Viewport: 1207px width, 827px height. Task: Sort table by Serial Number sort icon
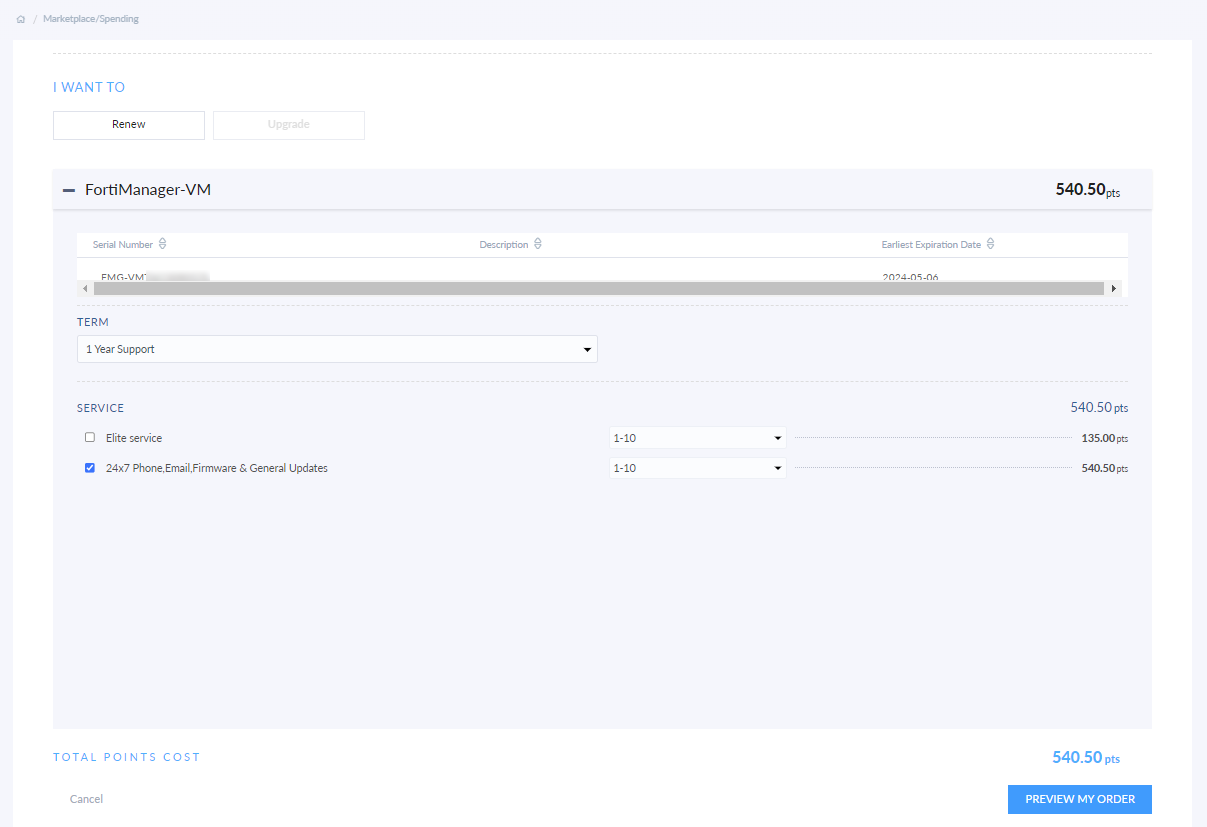pos(163,244)
